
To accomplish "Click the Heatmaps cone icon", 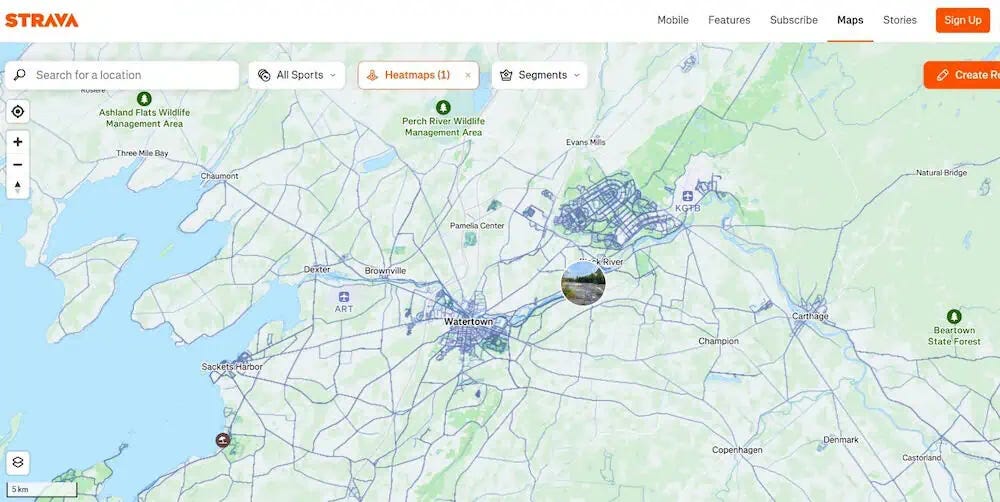I will tap(372, 75).
